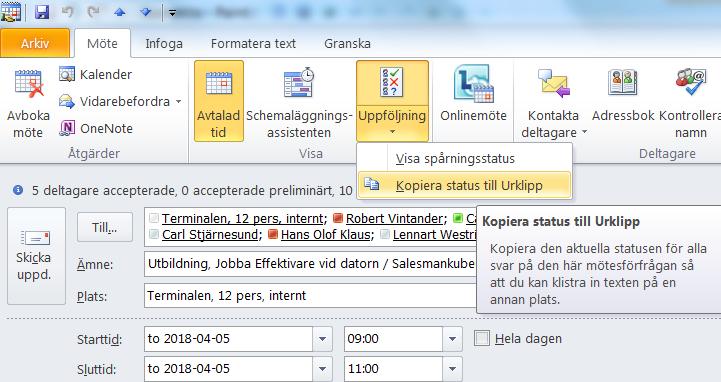
Task: Click the Sluttid date field
Action: [229, 369]
